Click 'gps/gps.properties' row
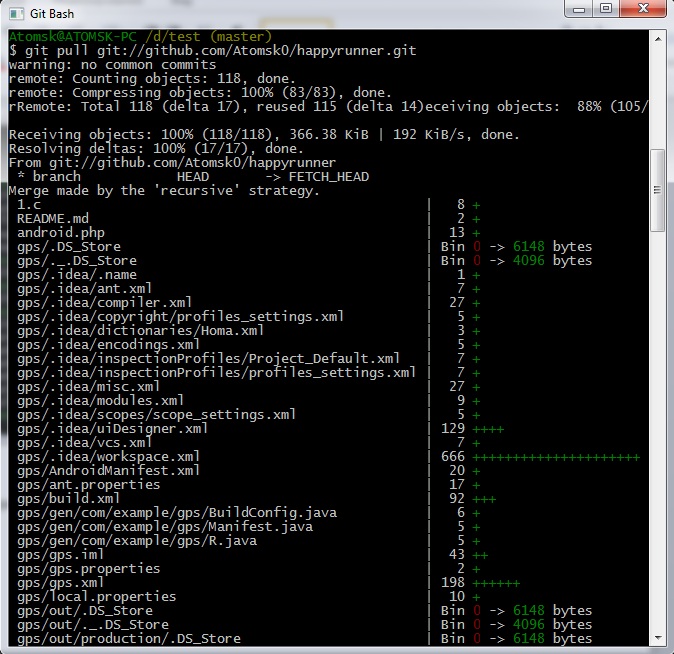 pyautogui.click(x=249, y=569)
